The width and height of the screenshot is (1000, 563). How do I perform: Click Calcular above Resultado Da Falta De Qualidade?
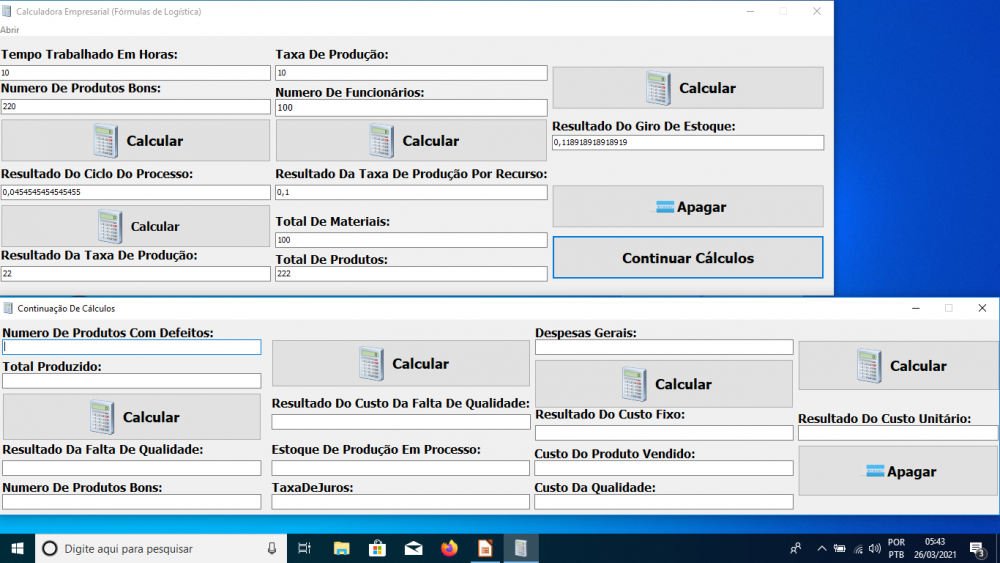[131, 417]
